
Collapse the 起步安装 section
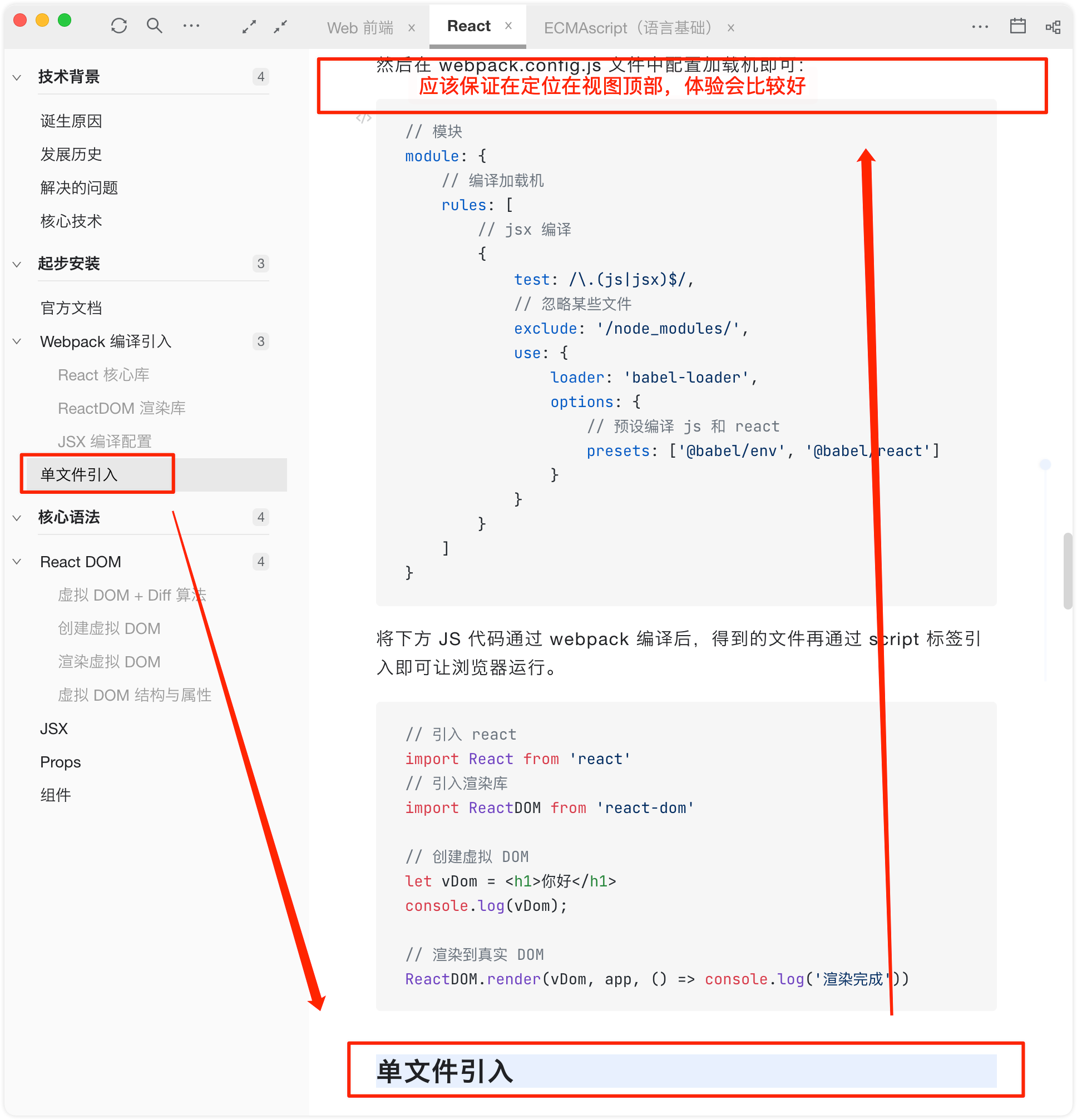point(17,264)
